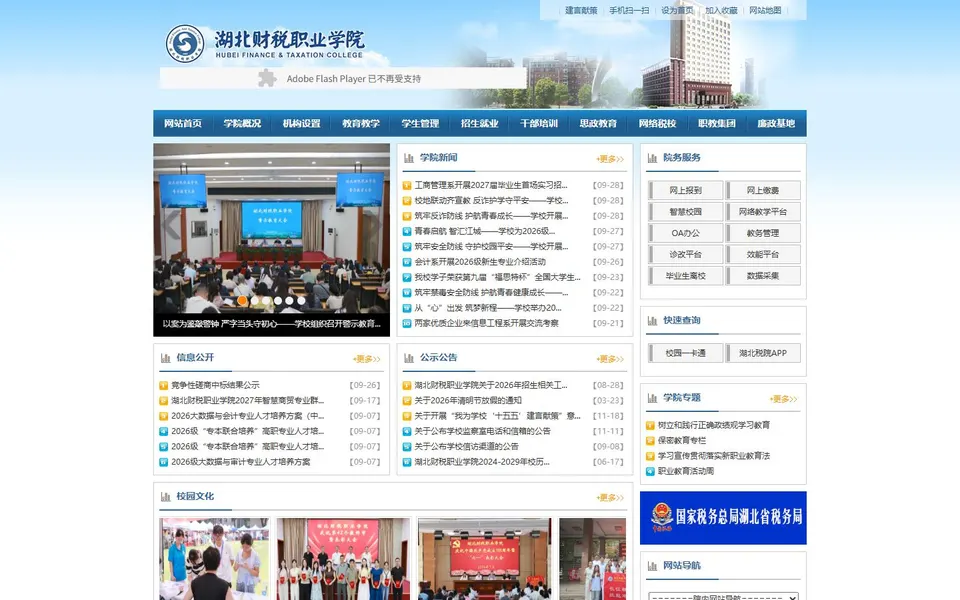The image size is (960, 600).
Task: Click the 手机扫一扫 top link
Action: (x=629, y=10)
